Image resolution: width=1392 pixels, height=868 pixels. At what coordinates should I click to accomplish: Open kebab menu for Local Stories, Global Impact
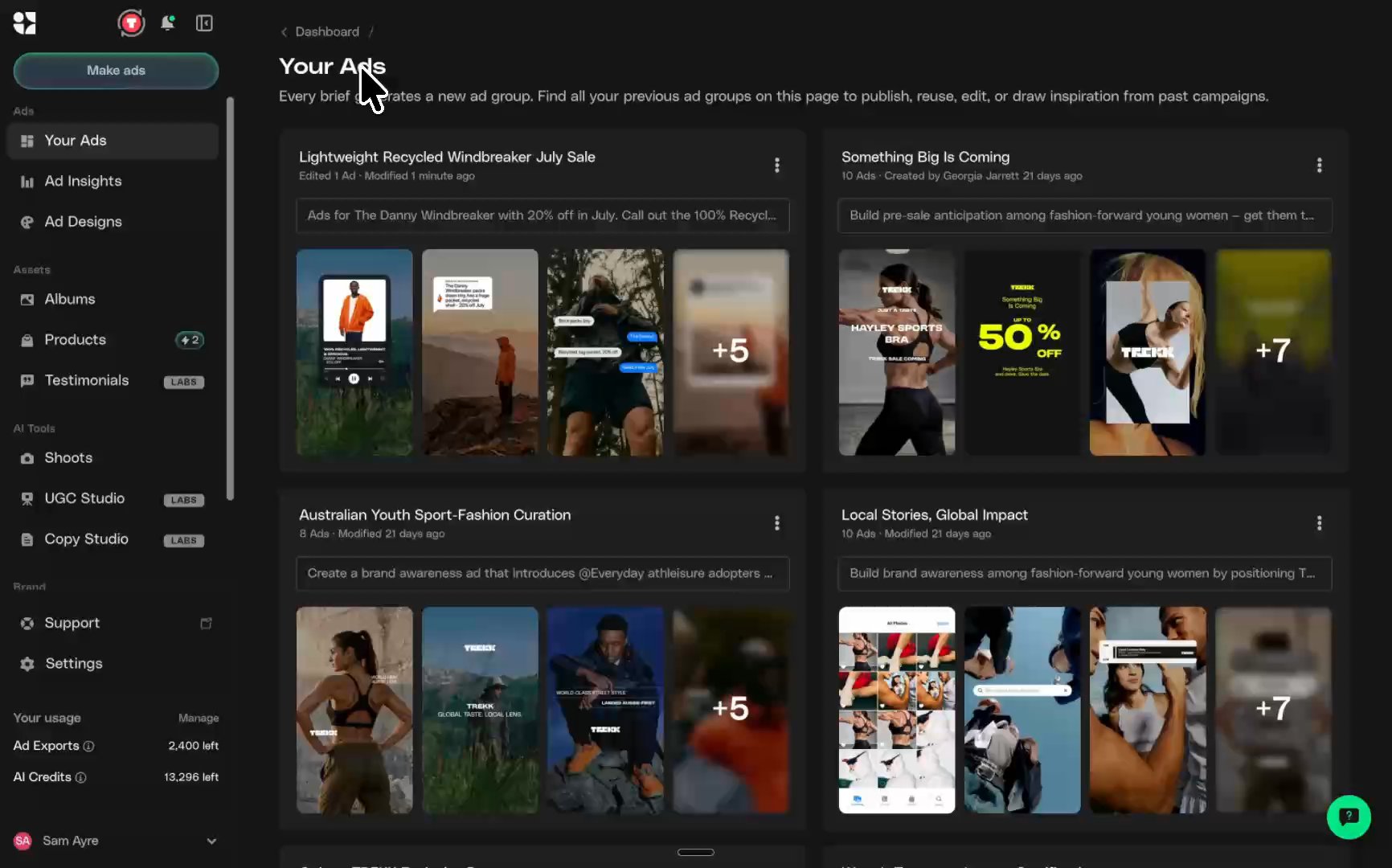(1319, 523)
